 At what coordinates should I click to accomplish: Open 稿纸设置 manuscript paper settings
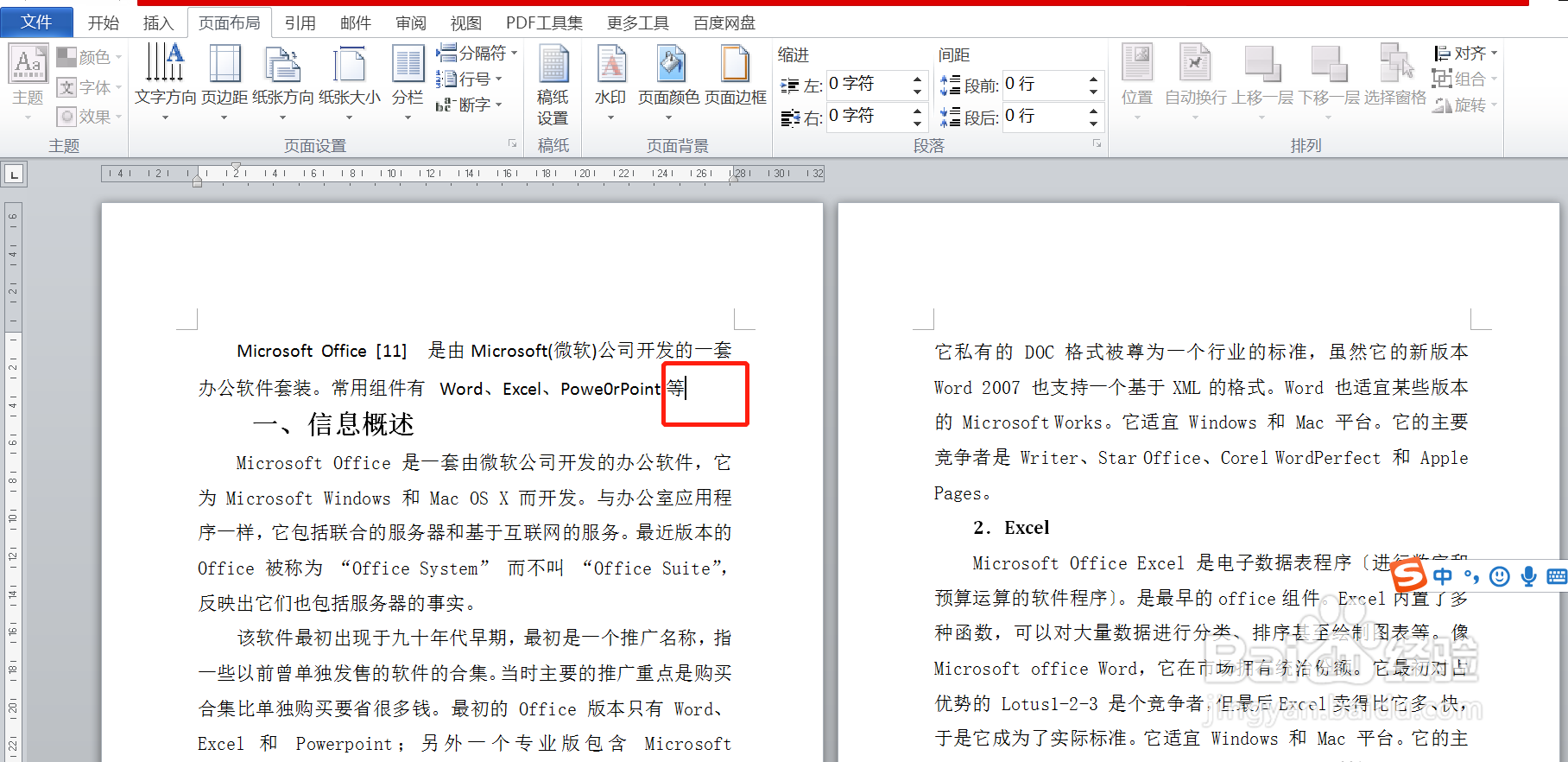click(553, 85)
